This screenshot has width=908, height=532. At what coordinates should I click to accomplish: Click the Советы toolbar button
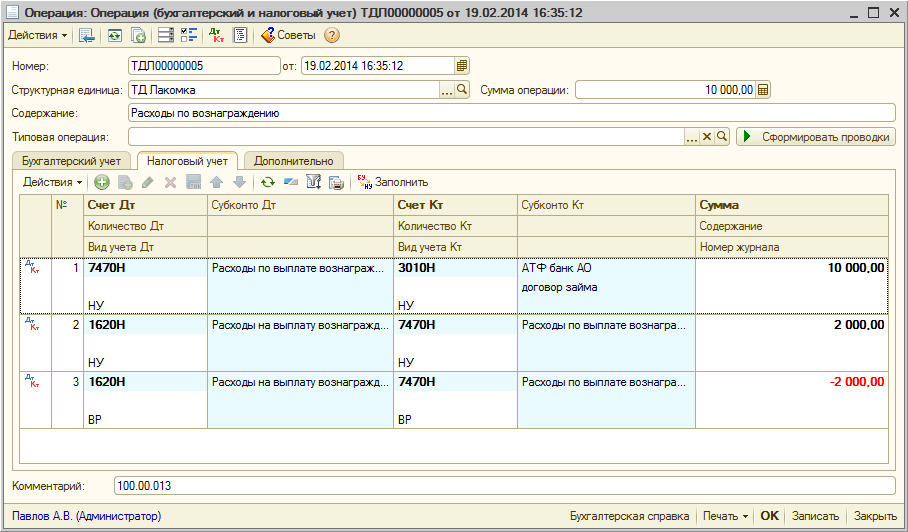tap(288, 35)
